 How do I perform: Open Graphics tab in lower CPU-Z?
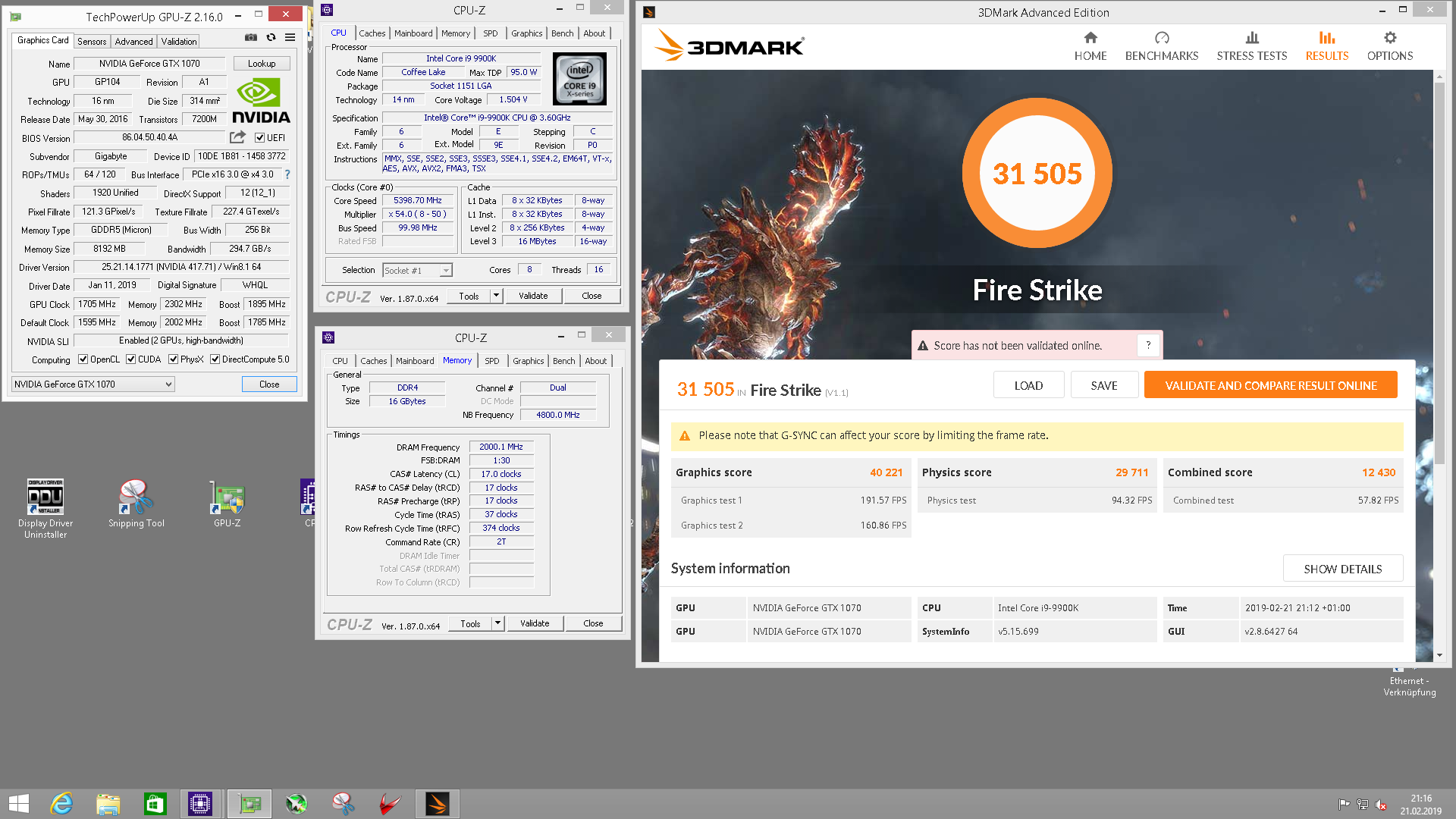click(x=528, y=361)
